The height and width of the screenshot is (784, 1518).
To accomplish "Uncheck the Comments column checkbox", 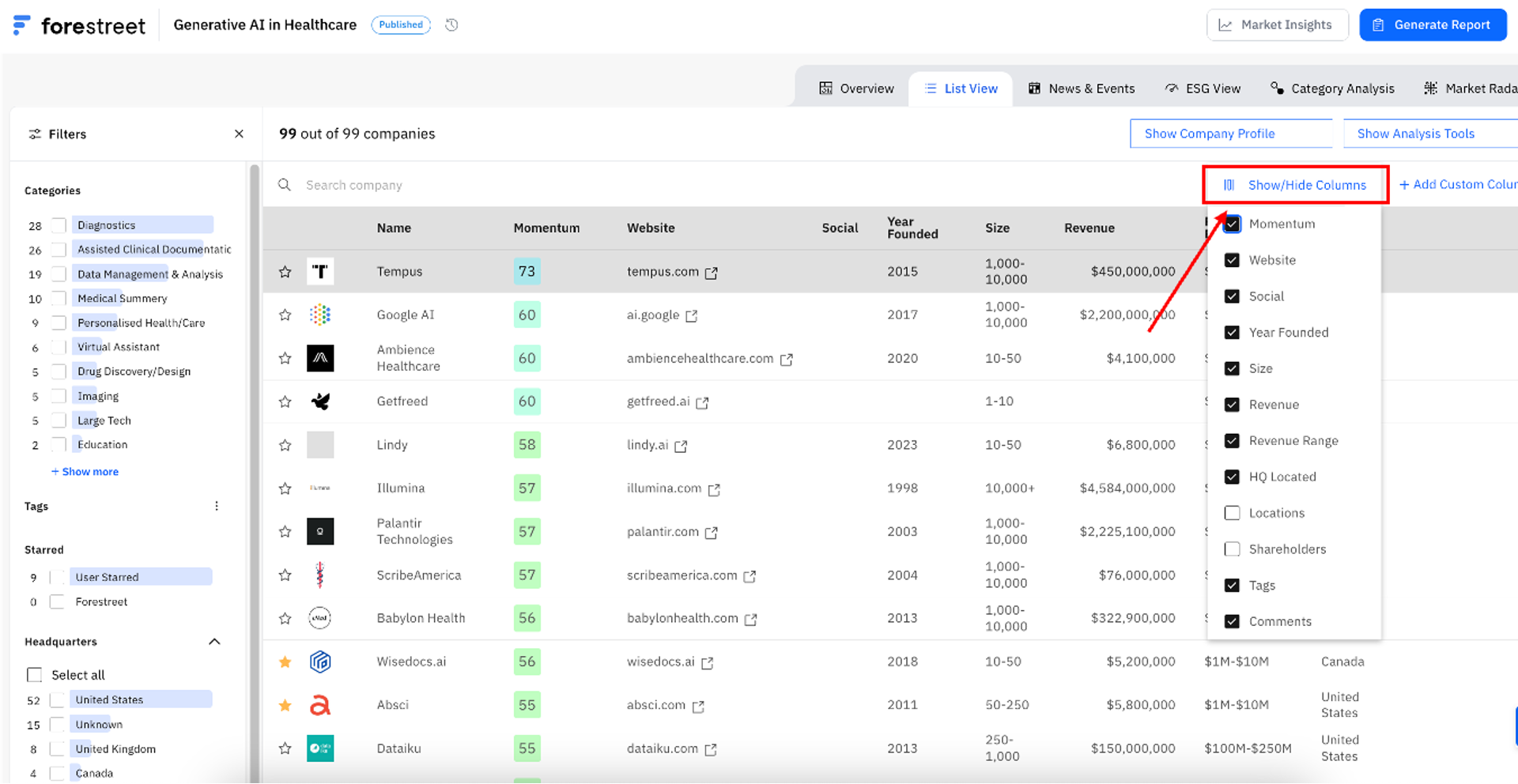I will click(1232, 621).
